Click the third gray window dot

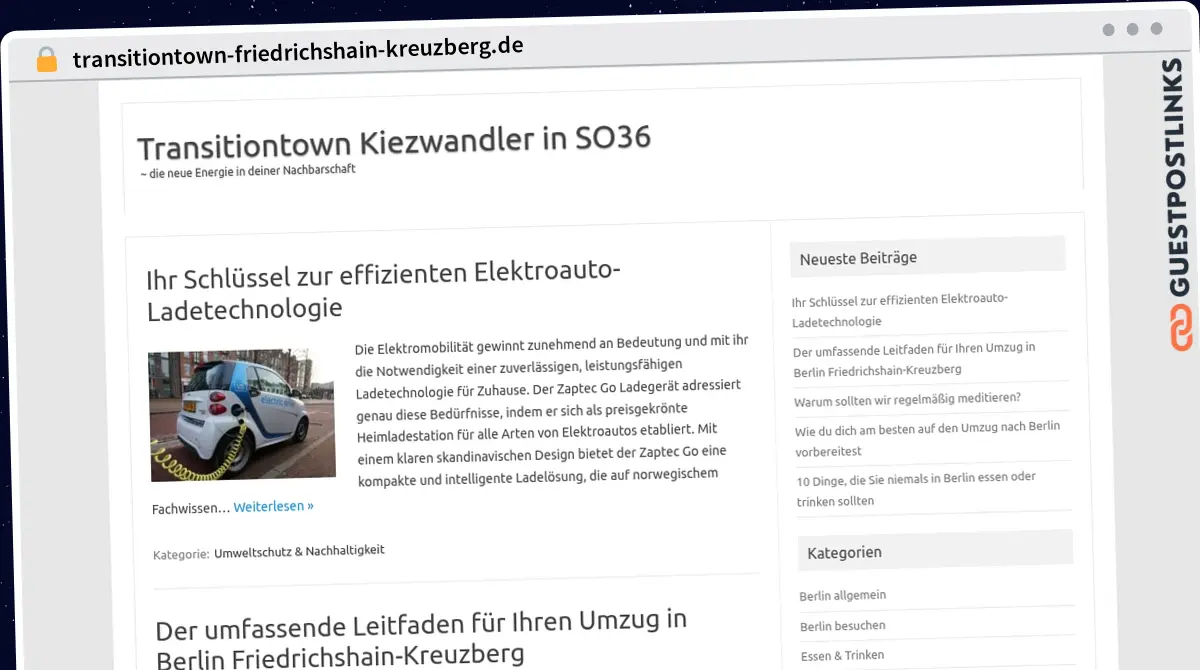tap(1156, 30)
